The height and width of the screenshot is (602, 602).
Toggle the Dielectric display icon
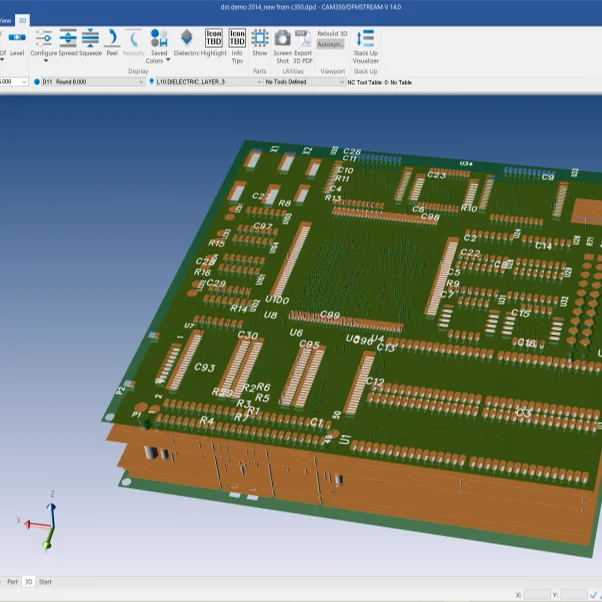(x=187, y=38)
